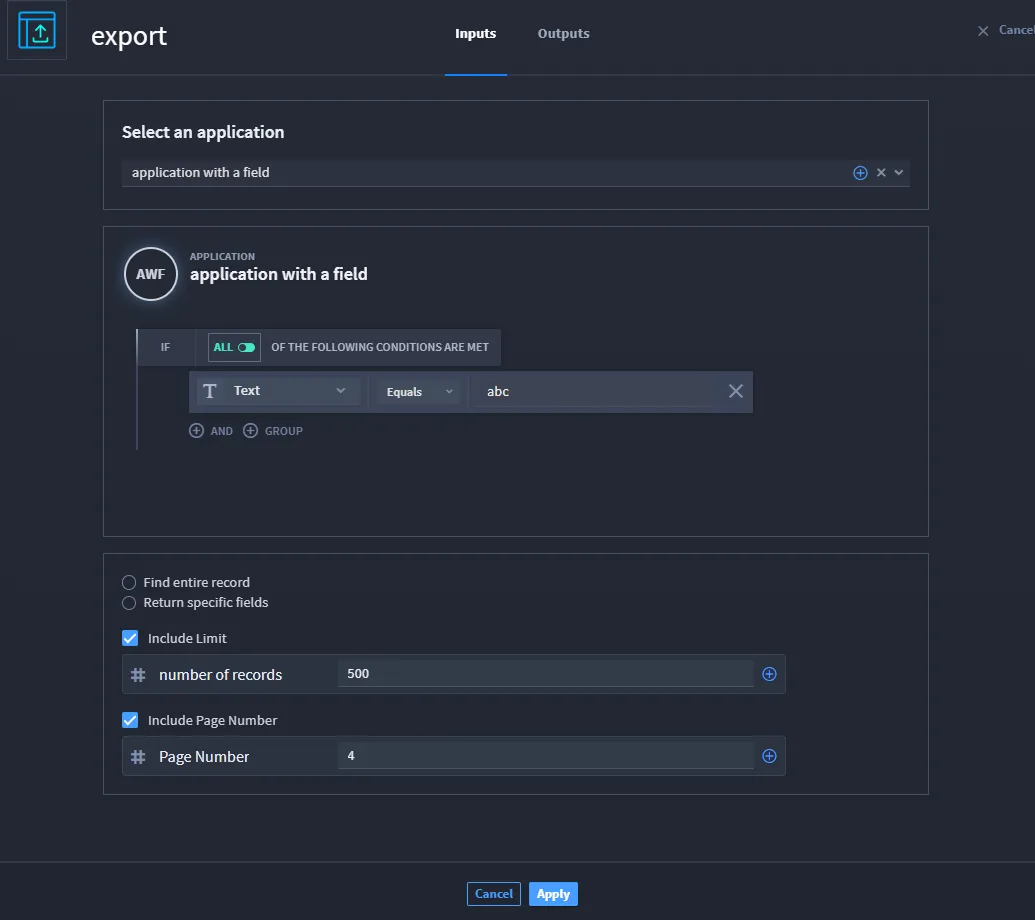Click the Apply button
Image resolution: width=1035 pixels, height=920 pixels.
553,894
